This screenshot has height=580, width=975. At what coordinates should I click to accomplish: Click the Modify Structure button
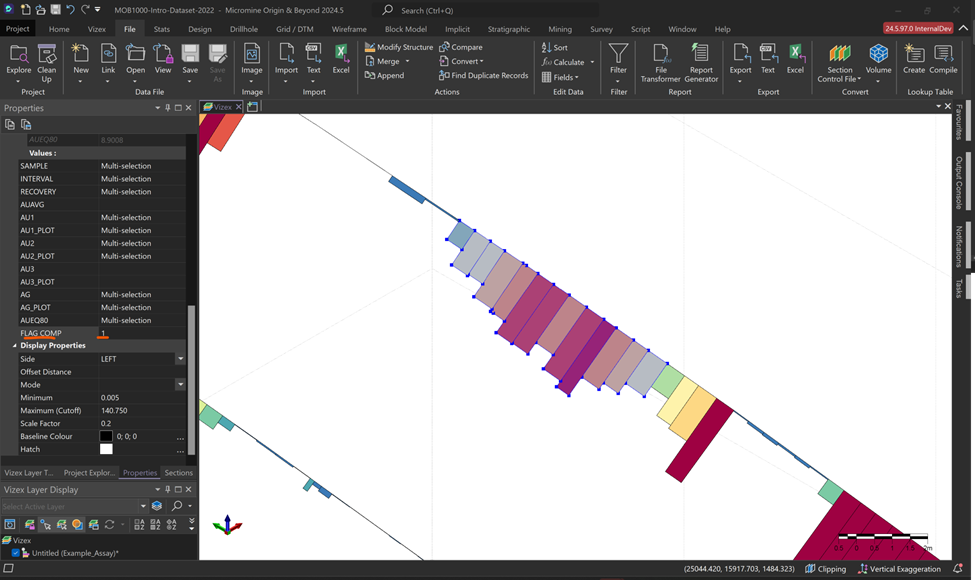[398, 47]
